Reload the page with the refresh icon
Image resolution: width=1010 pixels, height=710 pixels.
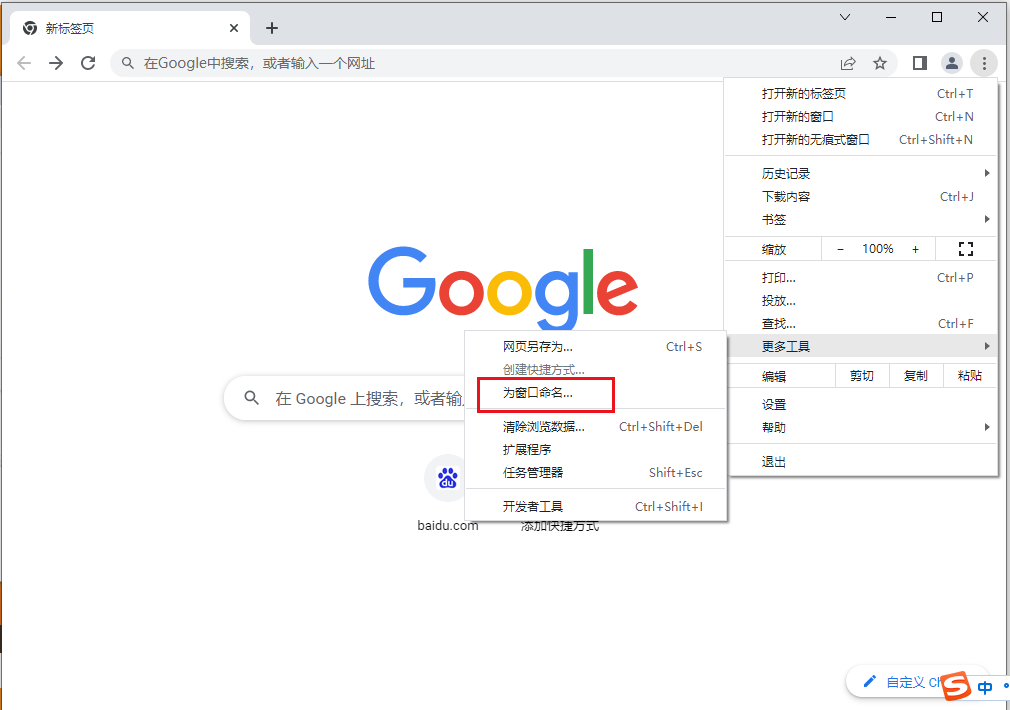(88, 63)
